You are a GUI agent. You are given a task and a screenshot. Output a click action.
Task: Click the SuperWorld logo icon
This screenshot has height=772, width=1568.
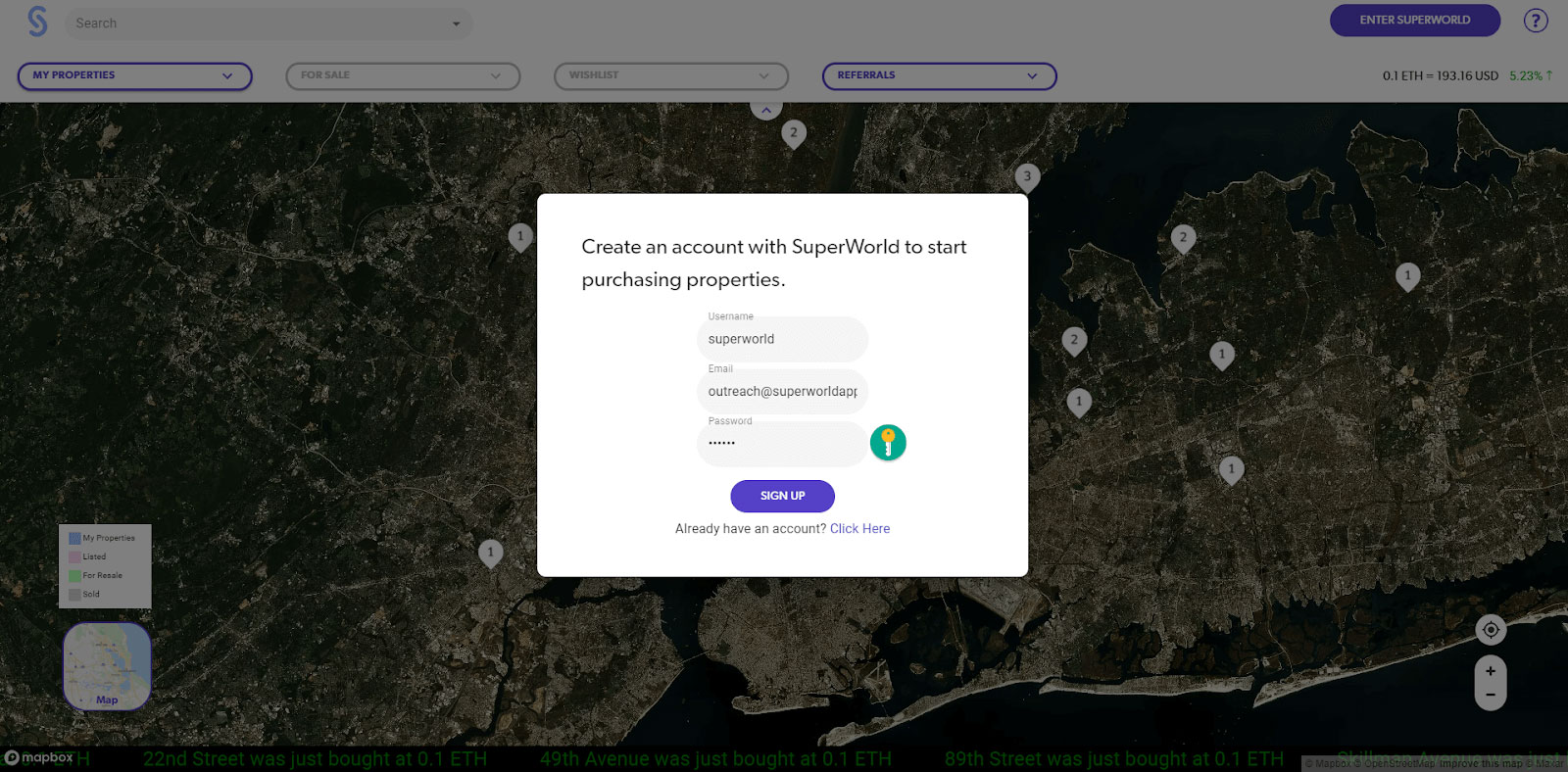[37, 22]
